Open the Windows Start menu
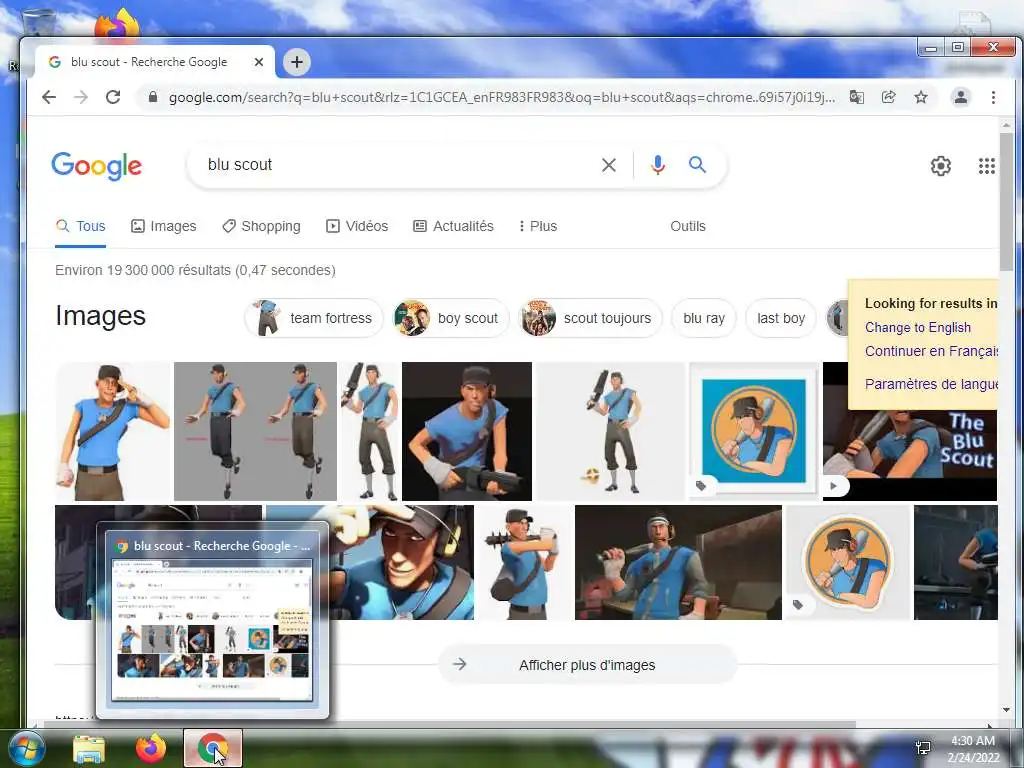The width and height of the screenshot is (1024, 768). (26, 749)
